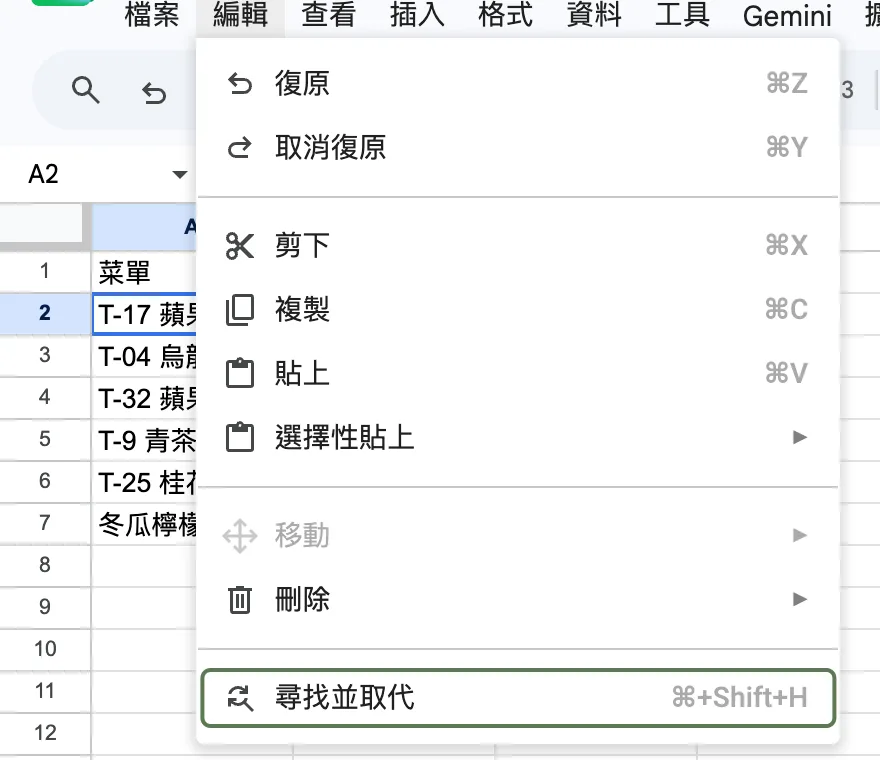Select 尋找並取代 menu entry

point(518,698)
